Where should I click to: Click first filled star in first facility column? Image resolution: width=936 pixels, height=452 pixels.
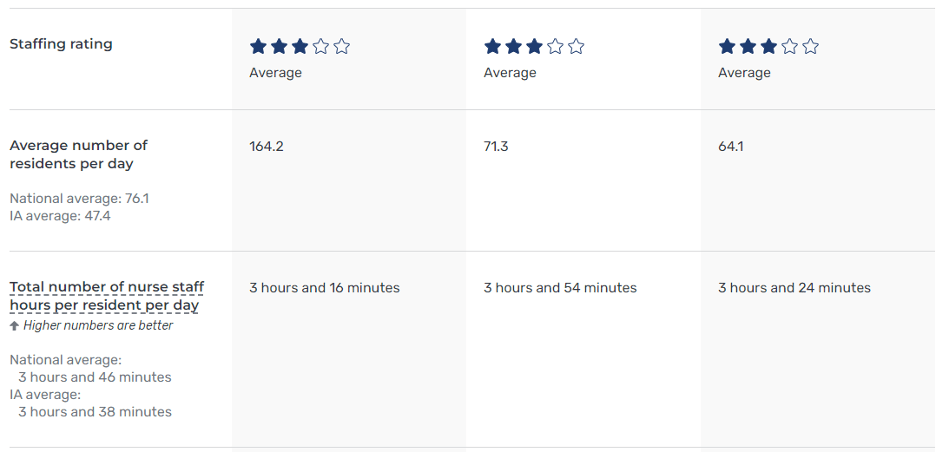258,46
